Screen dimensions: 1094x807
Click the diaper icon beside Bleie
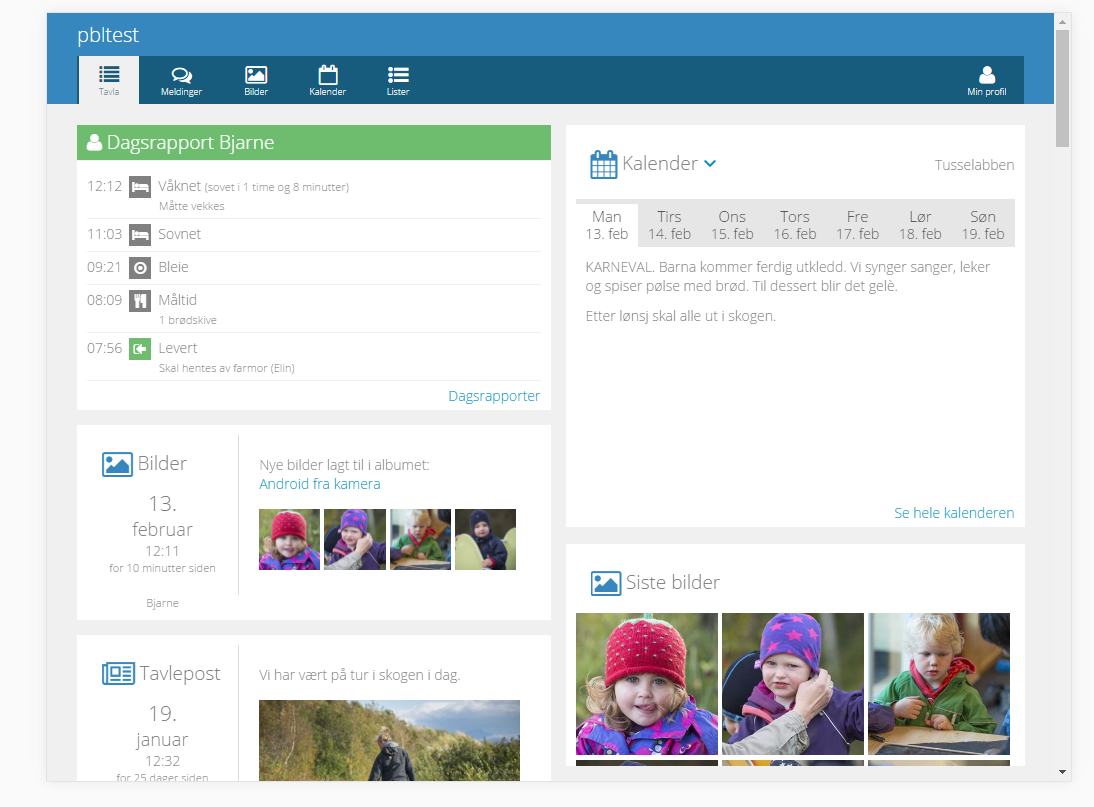pos(140,267)
